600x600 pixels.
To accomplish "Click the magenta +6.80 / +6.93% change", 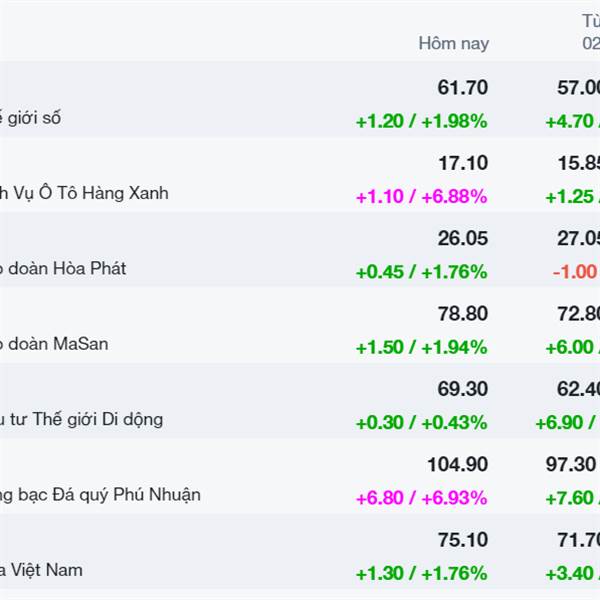I will (421, 498).
